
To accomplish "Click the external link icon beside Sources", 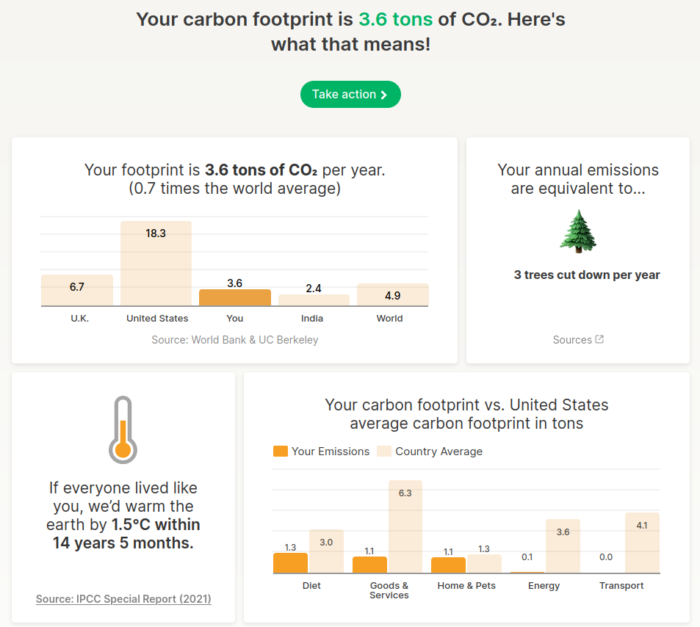I will pyautogui.click(x=600, y=339).
